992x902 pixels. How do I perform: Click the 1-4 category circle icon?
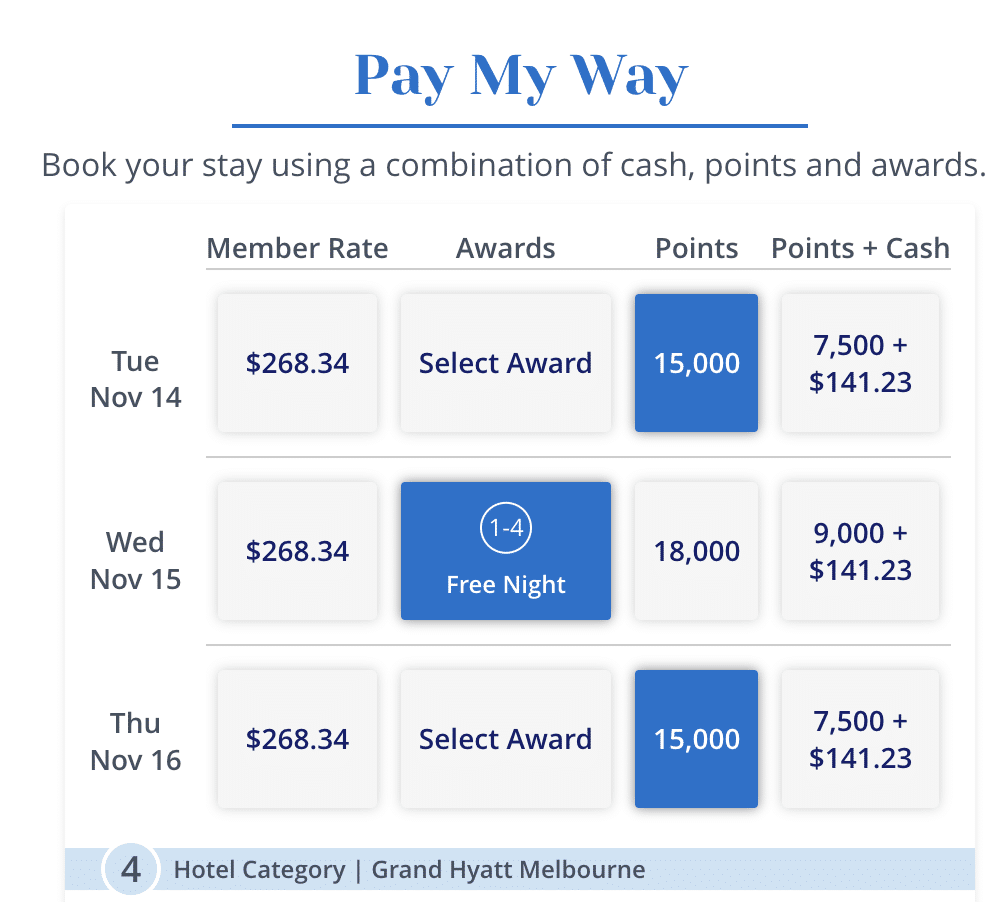[x=506, y=529]
